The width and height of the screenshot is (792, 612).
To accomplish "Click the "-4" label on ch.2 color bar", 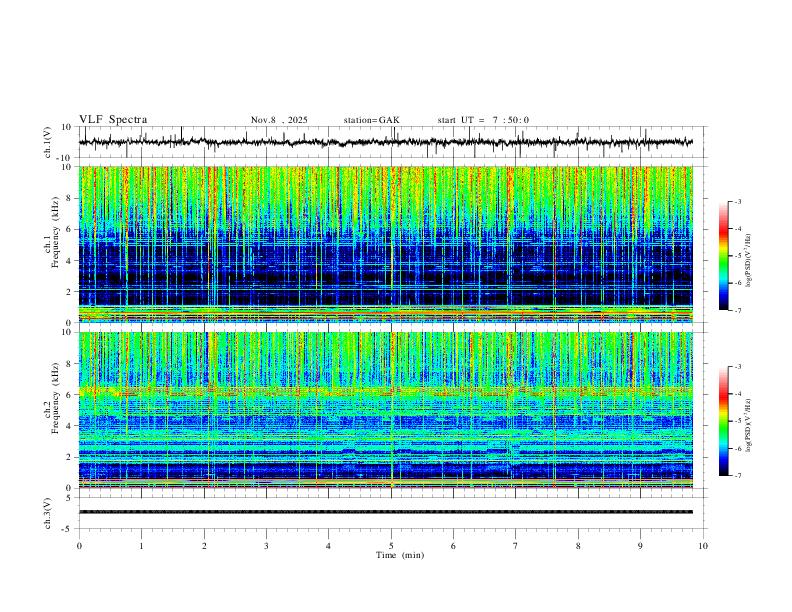I will [737, 394].
